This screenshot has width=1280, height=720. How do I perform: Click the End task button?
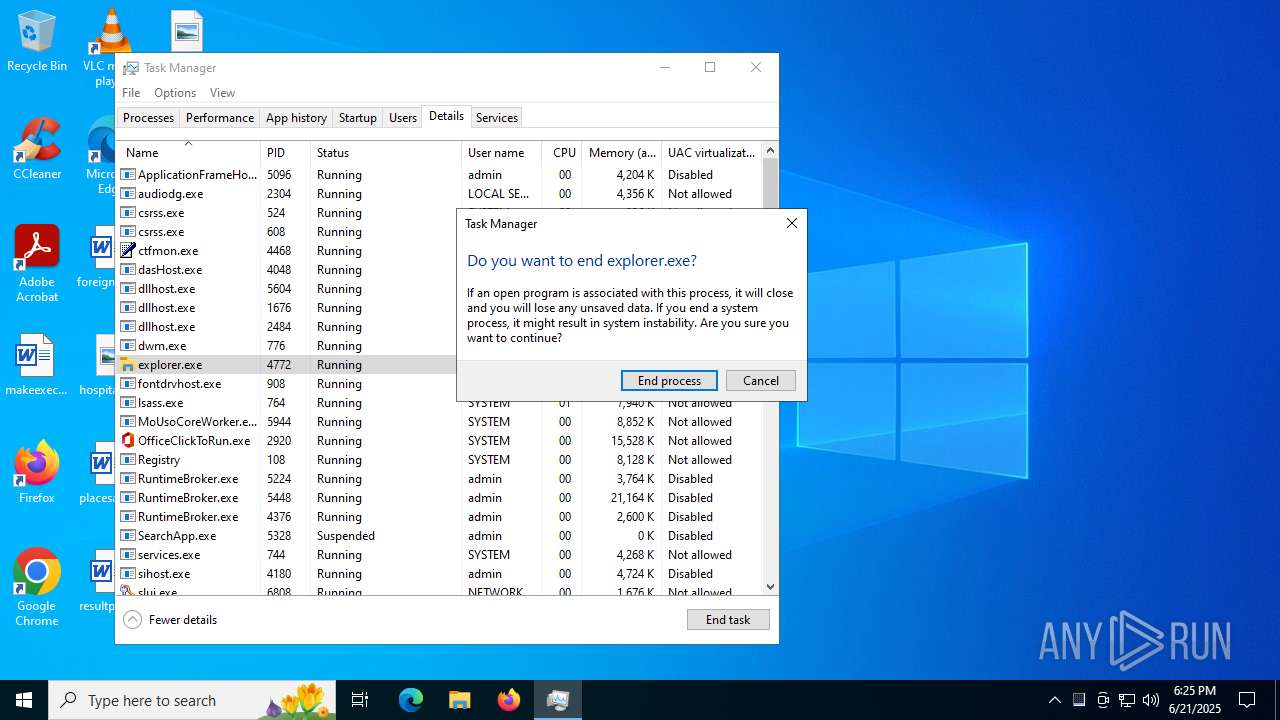[x=728, y=620]
